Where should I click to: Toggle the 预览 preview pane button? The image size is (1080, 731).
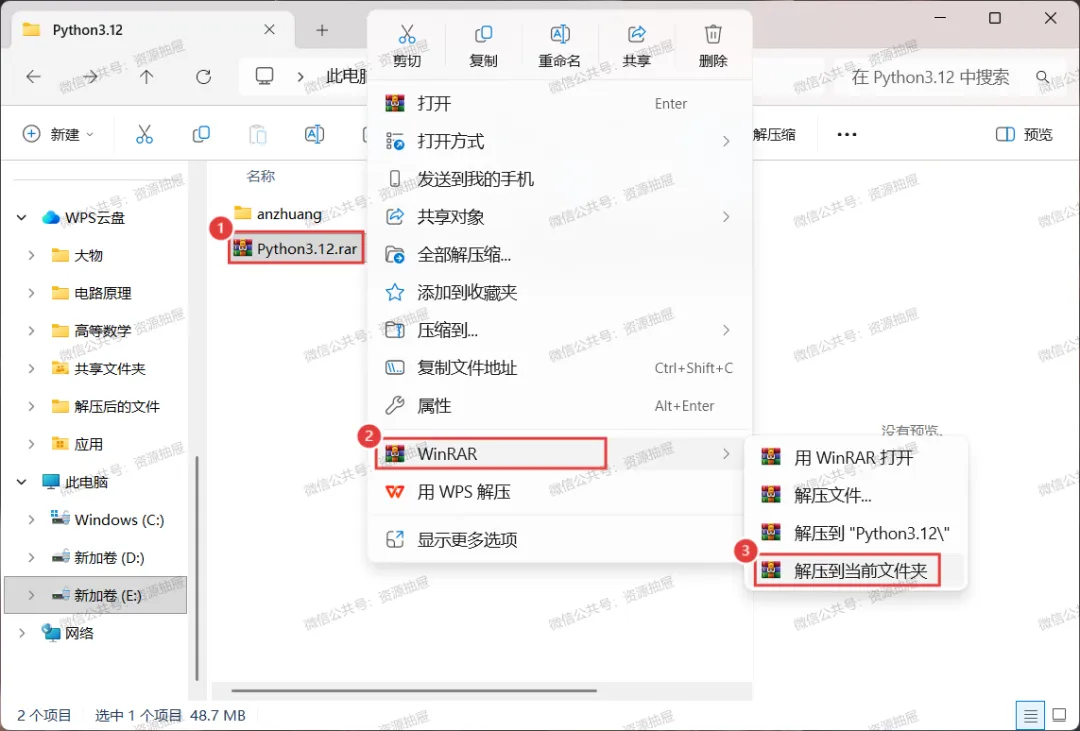coord(1024,134)
